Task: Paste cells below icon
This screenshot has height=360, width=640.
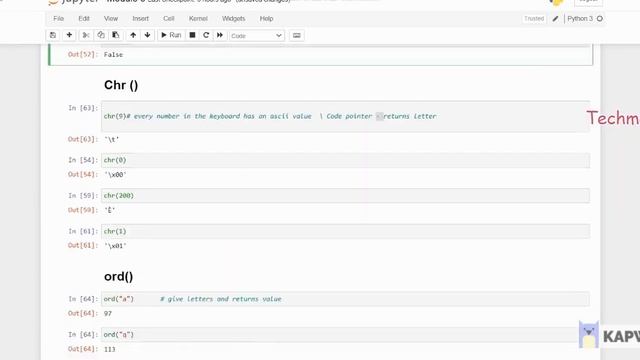Action: 116,35
